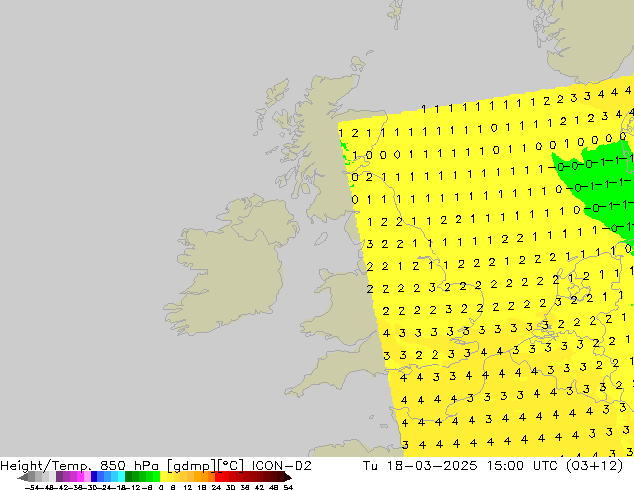634x490 pixels.
Task: Select the bright magenta legend swatch
Action: click(x=80, y=477)
